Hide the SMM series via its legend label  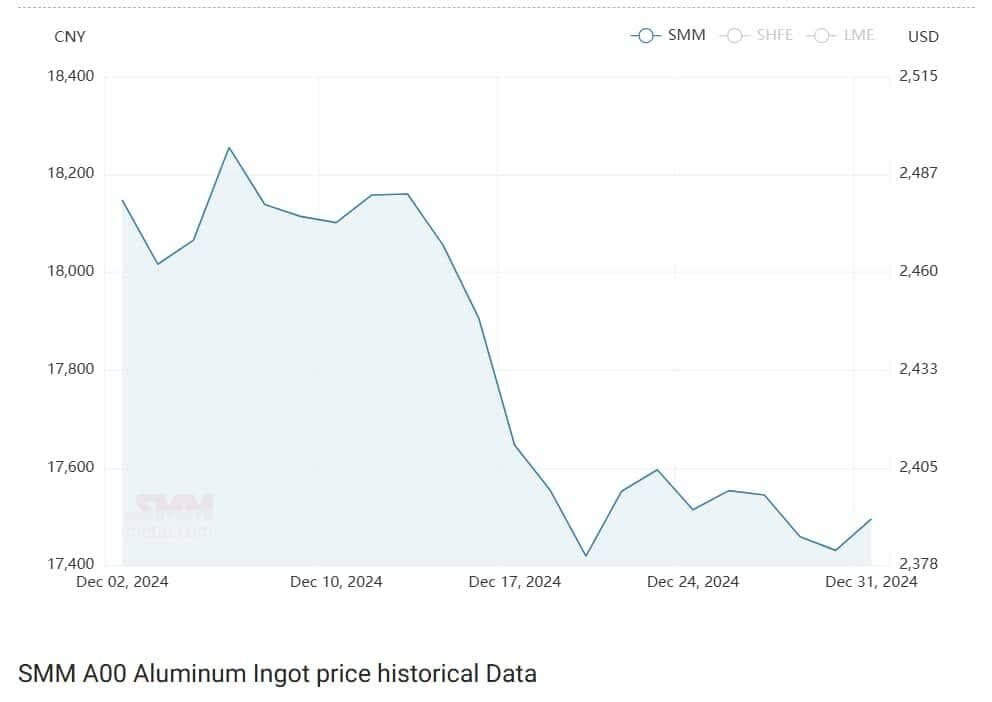[686, 35]
